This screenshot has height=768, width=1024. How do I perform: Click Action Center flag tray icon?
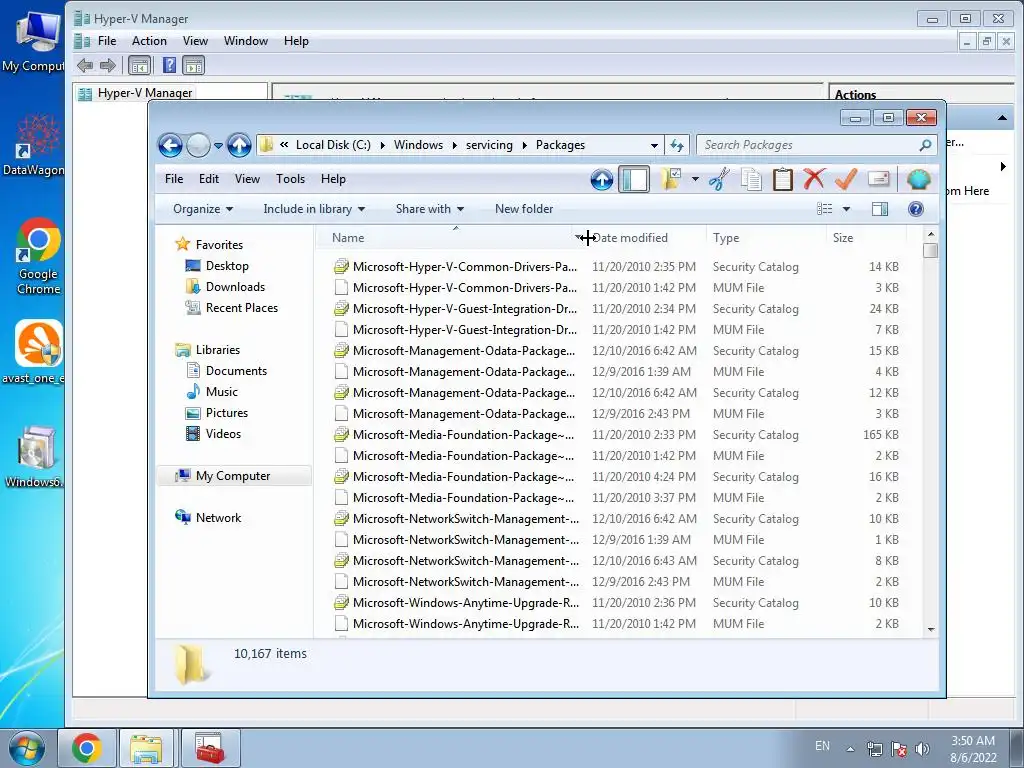pyautogui.click(x=899, y=749)
